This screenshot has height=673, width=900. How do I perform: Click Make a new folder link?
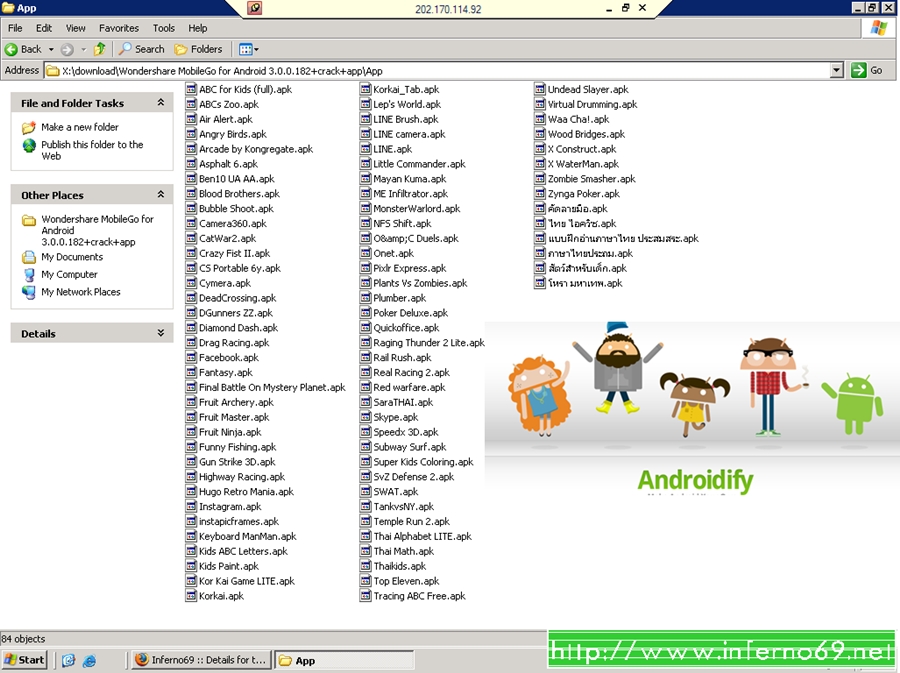pos(80,127)
